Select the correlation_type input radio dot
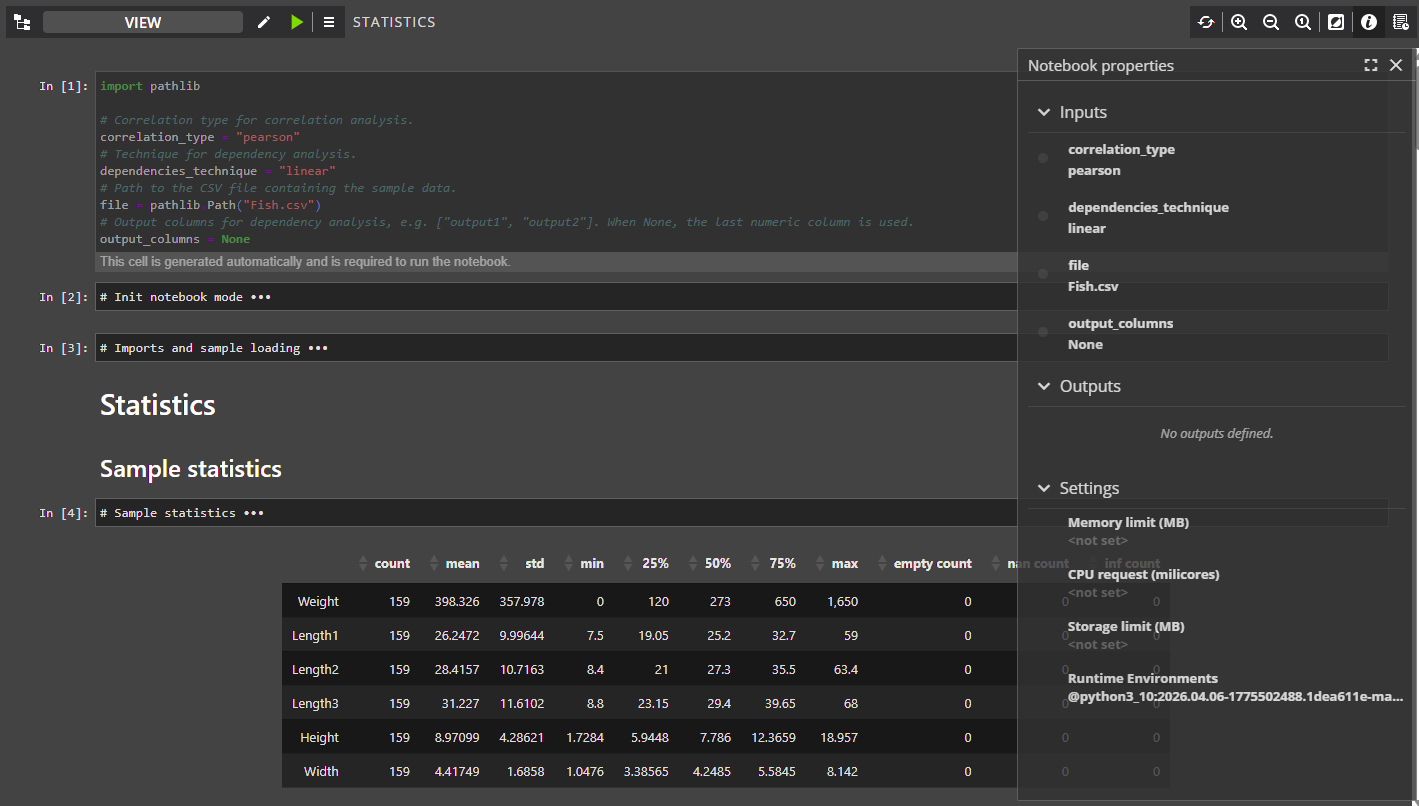Image resolution: width=1419 pixels, height=806 pixels. click(1043, 158)
